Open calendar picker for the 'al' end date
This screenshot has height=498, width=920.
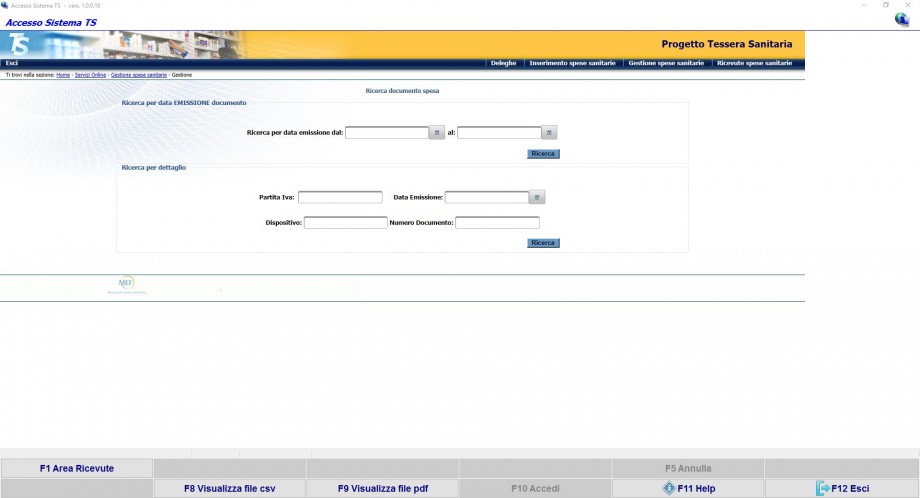[549, 132]
